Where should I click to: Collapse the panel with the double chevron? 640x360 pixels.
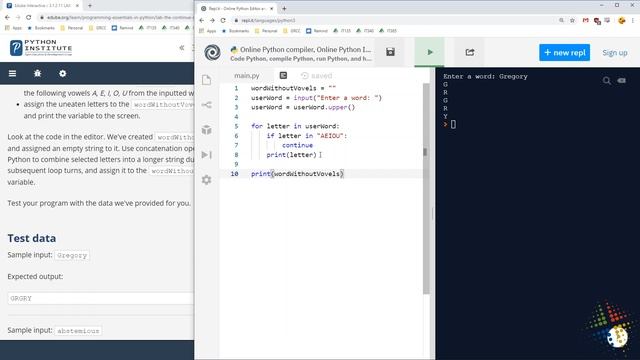182,48
